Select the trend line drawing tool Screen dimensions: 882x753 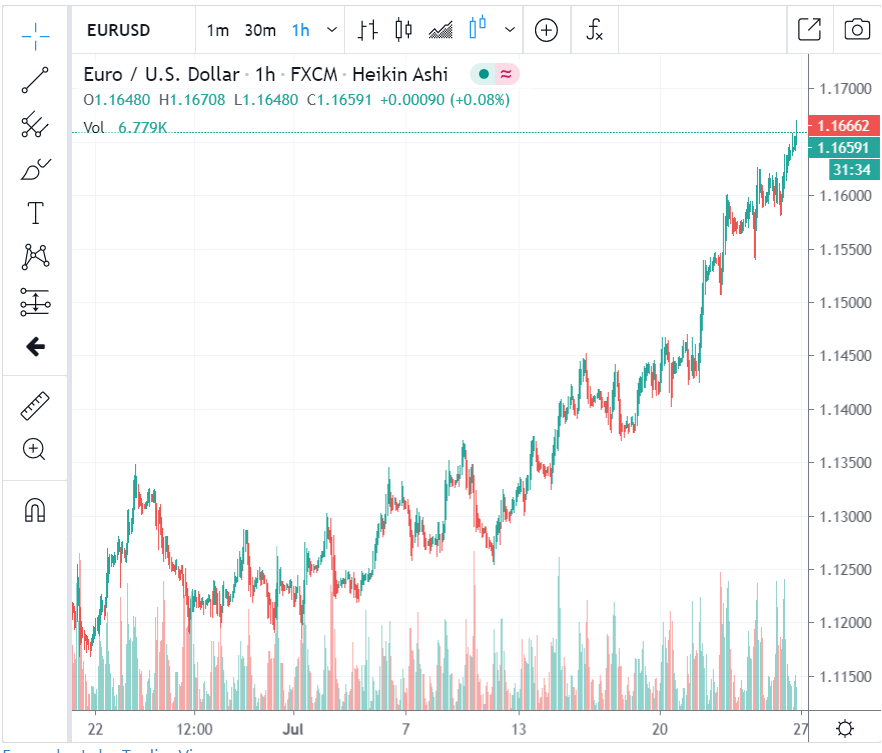pyautogui.click(x=35, y=80)
